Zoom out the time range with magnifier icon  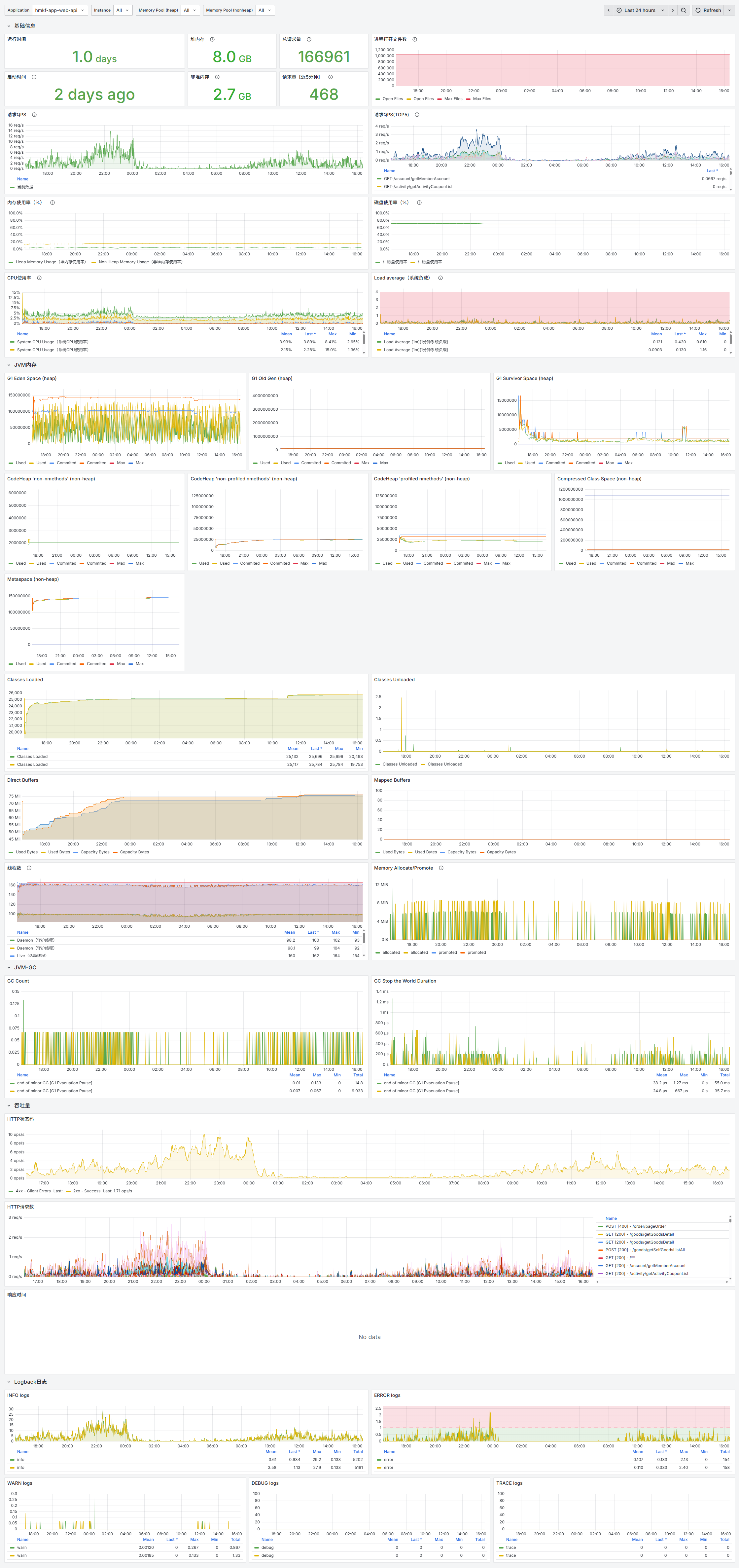[684, 10]
